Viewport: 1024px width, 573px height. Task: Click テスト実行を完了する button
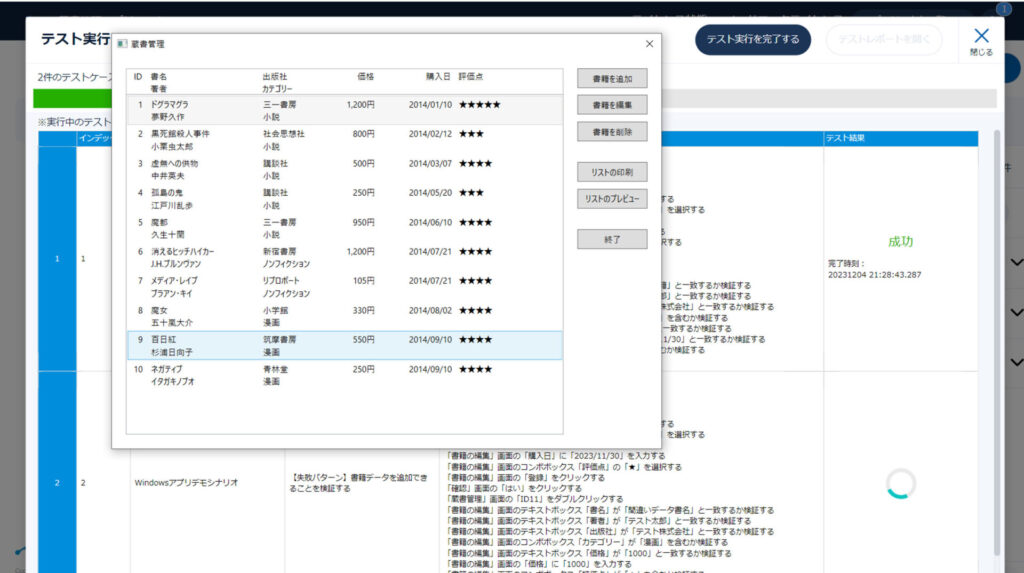click(753, 40)
